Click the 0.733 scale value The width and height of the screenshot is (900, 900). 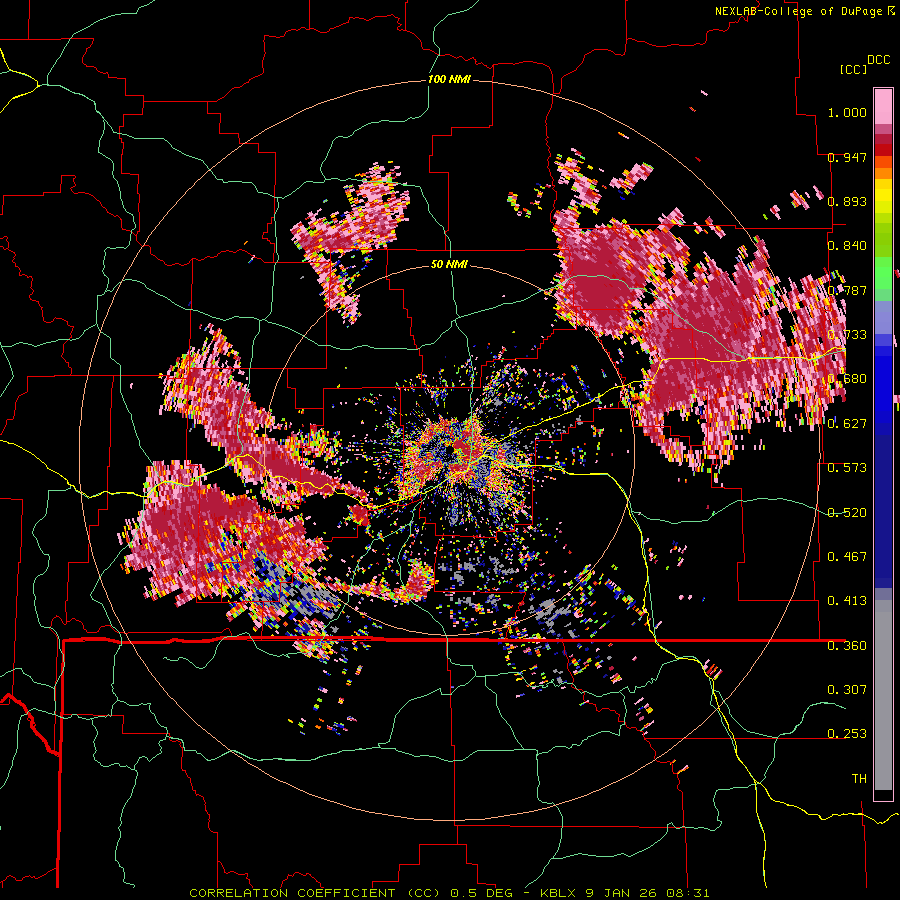(x=847, y=335)
